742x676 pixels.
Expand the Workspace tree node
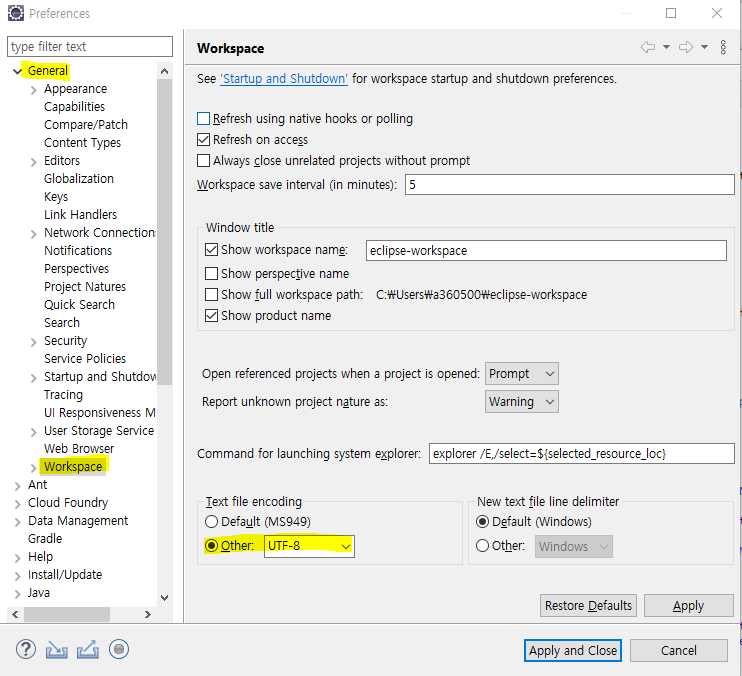(34, 468)
